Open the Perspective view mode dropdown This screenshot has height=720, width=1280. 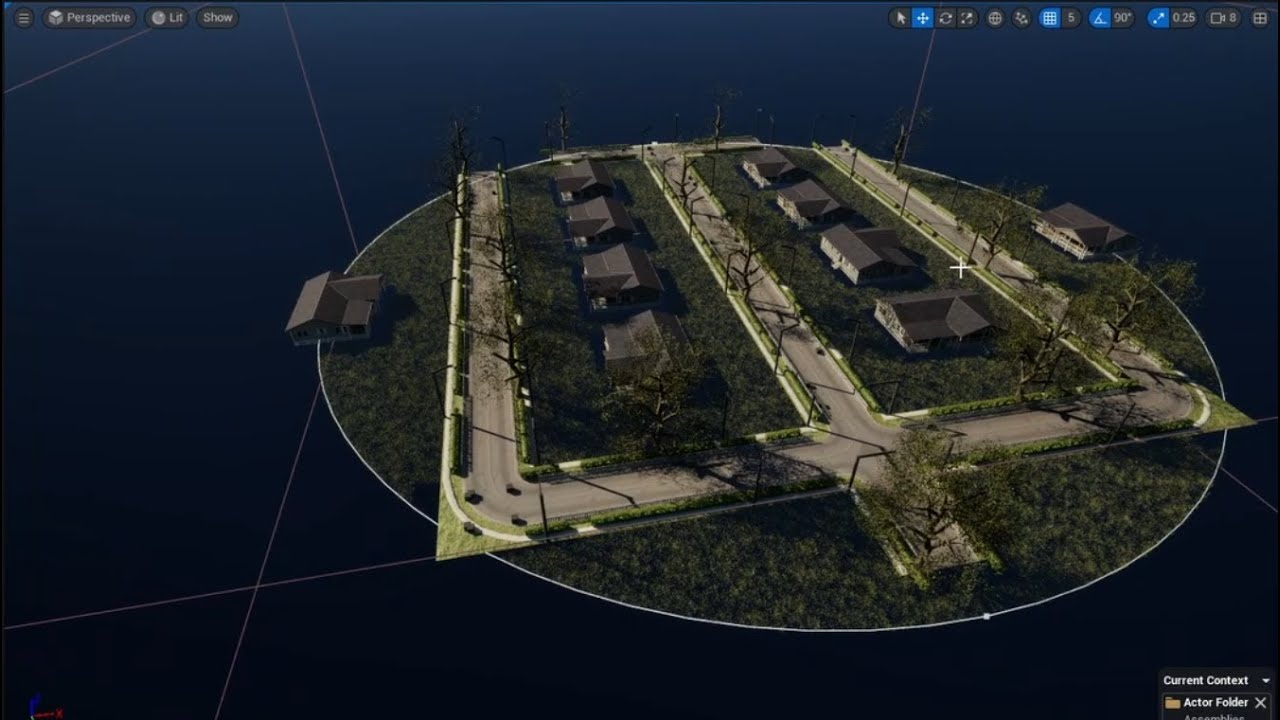(x=89, y=17)
